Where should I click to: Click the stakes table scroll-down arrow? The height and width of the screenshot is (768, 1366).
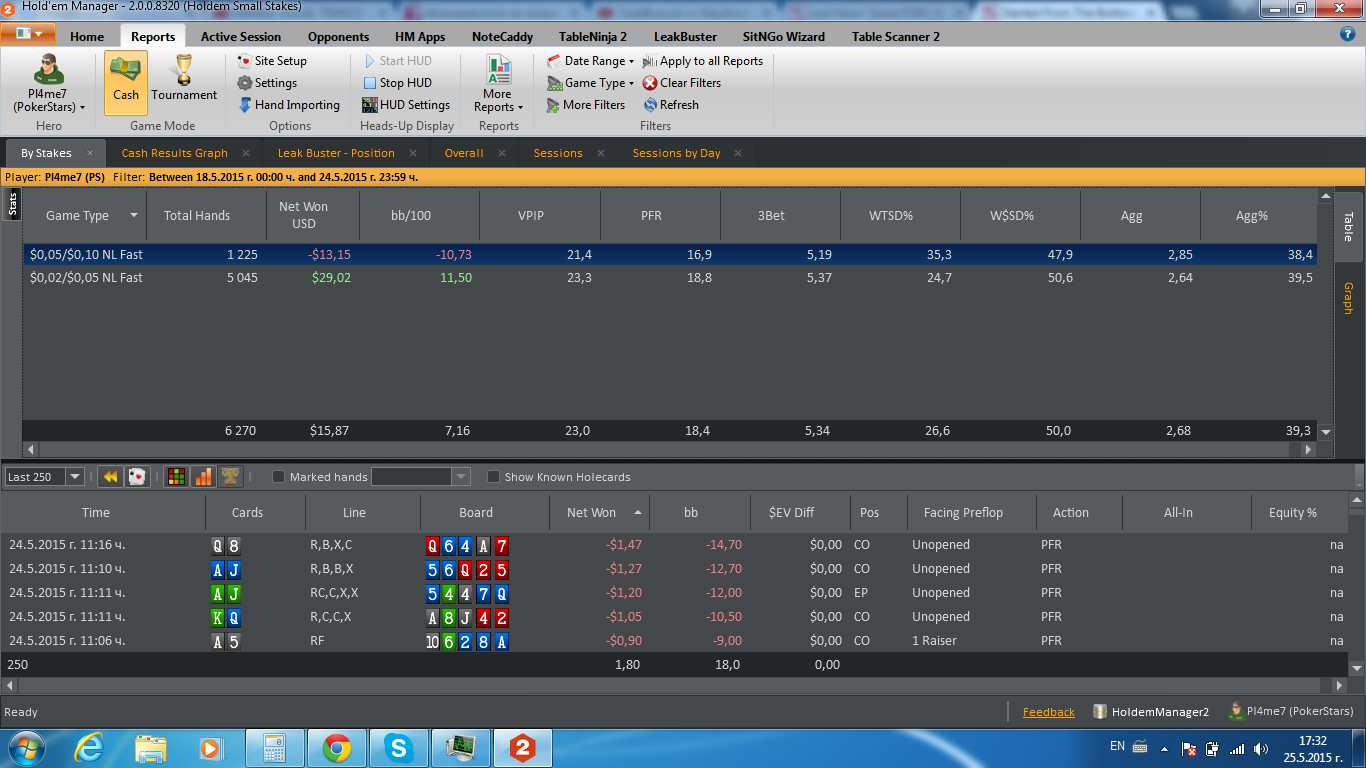point(1327,432)
